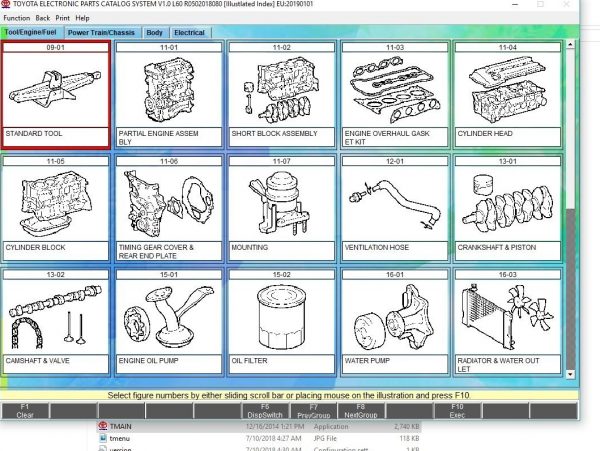Click the TMAIN Toyota application icon in Explorer

pos(103,426)
